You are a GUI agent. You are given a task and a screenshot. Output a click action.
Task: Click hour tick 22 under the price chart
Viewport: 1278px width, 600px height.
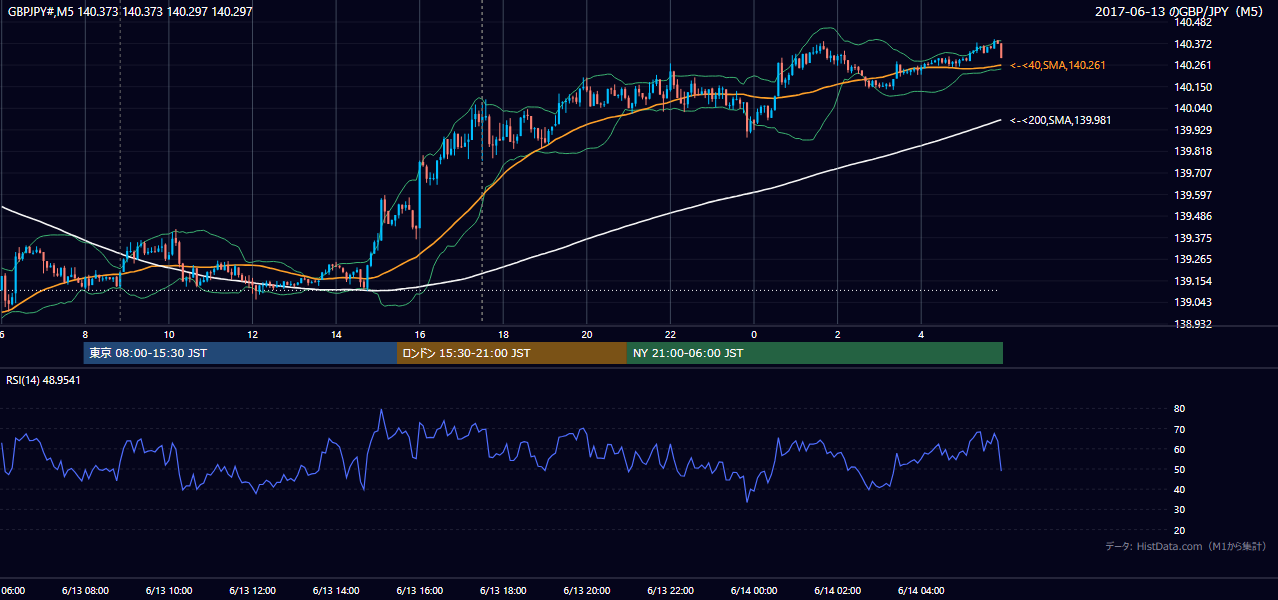pos(670,334)
